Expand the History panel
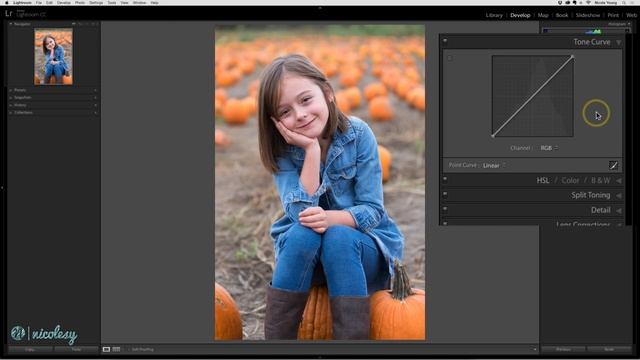The image size is (640, 360). (x=11, y=105)
